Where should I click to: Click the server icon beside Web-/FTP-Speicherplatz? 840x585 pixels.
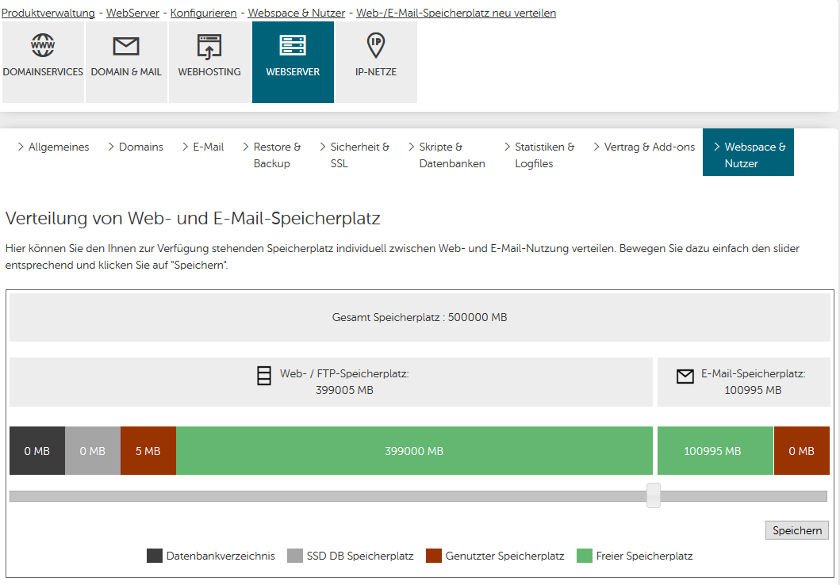(x=264, y=375)
